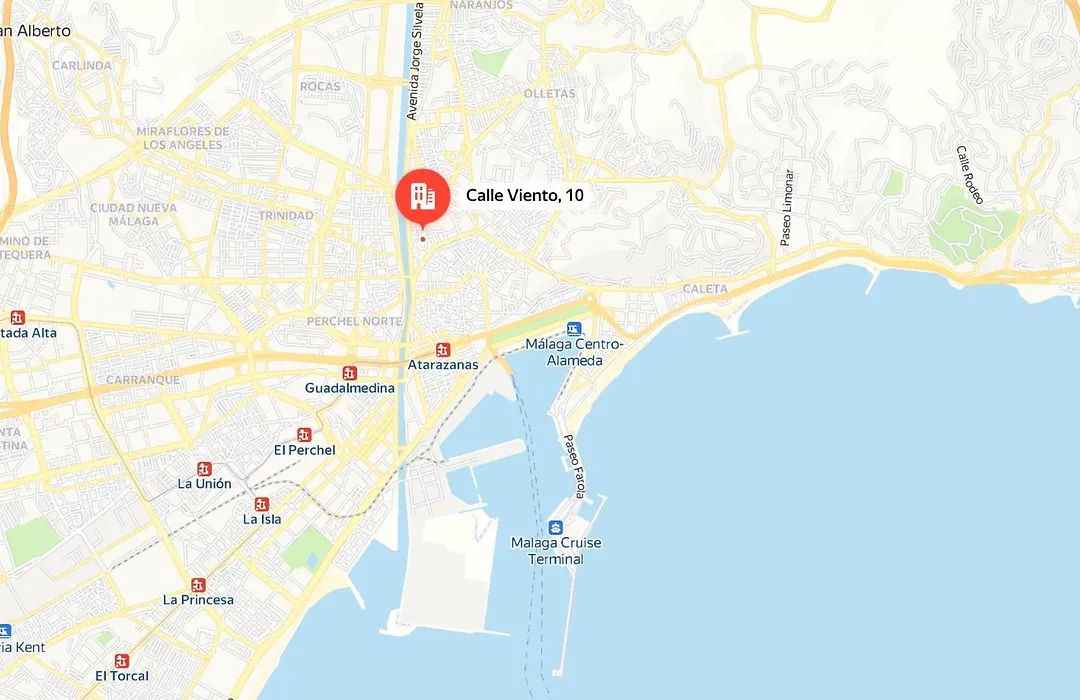The height and width of the screenshot is (700, 1080).
Task: Click the Paseo Limonar street label
Action: (787, 208)
